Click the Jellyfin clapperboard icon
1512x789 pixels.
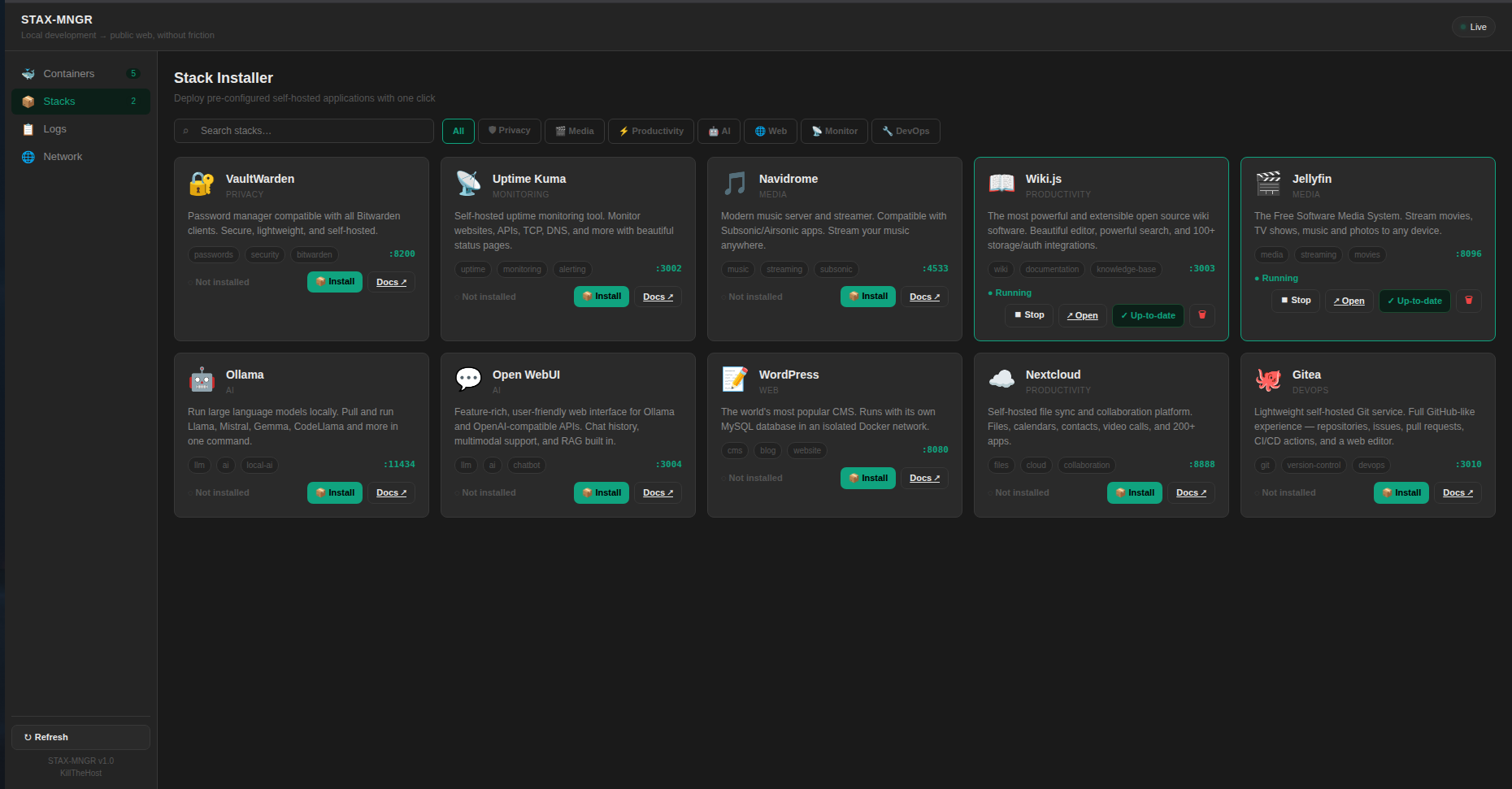coord(1267,184)
